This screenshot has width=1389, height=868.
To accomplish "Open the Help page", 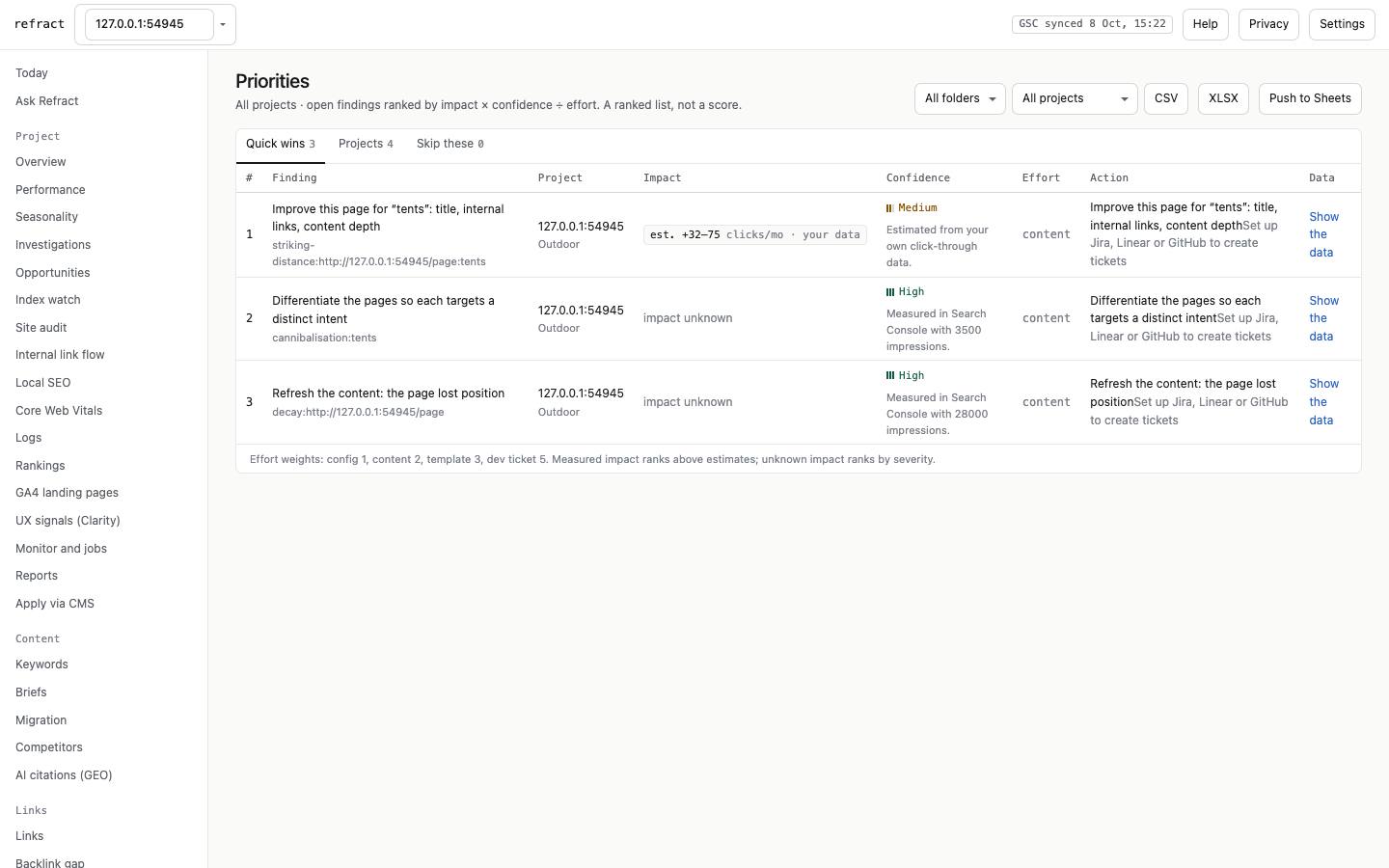I will 1206,24.
